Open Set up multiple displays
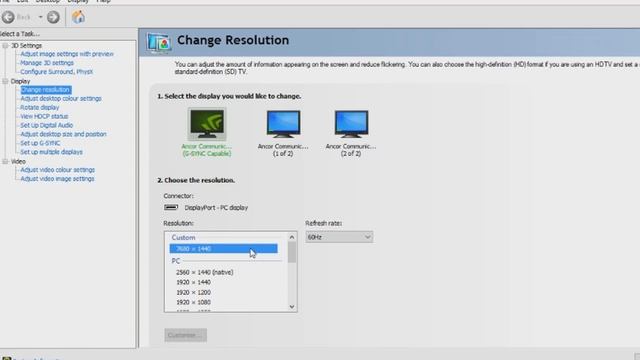Viewport: 640px width, 360px height. click(x=51, y=152)
